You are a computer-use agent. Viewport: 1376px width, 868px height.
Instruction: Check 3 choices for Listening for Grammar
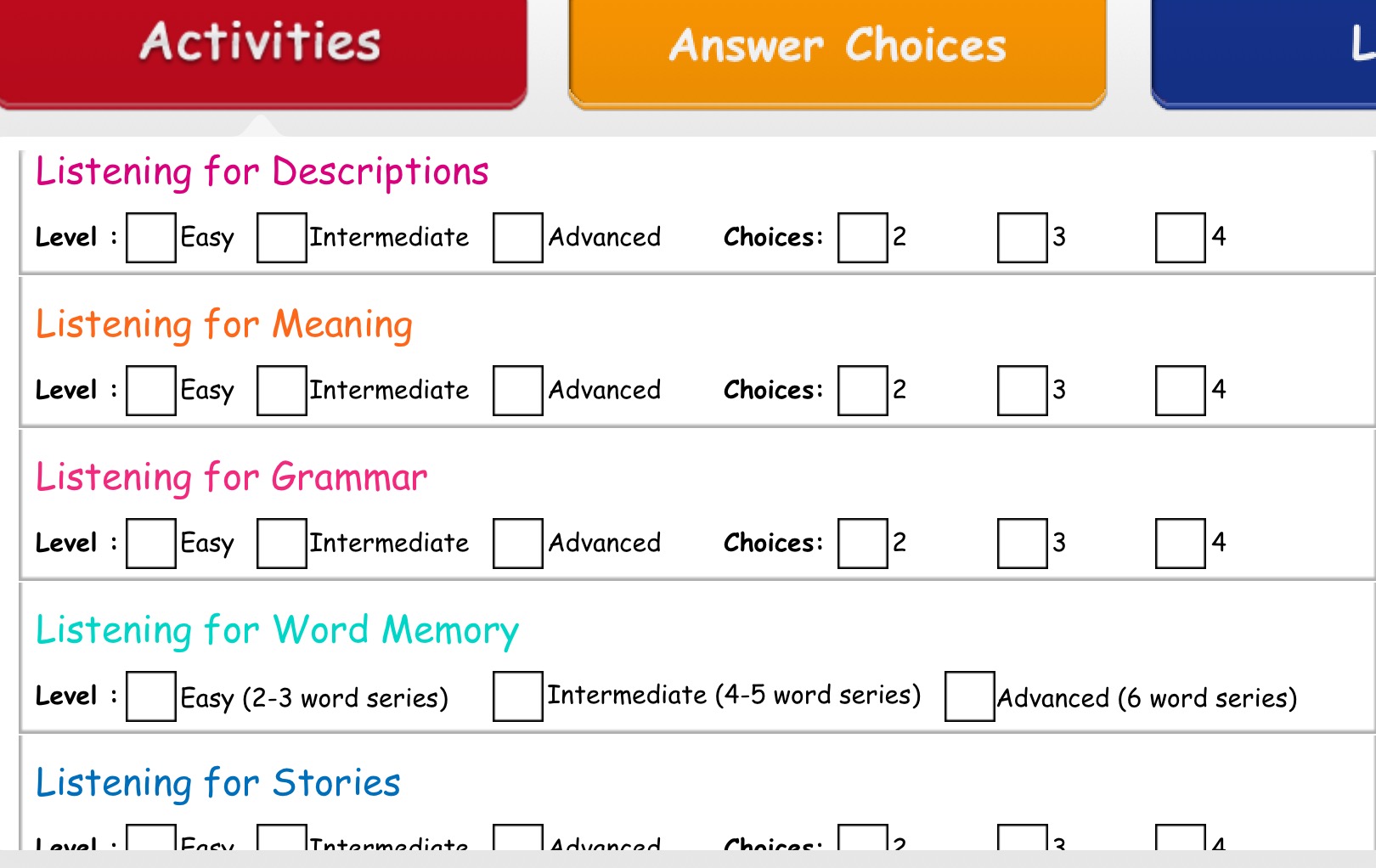(1023, 544)
